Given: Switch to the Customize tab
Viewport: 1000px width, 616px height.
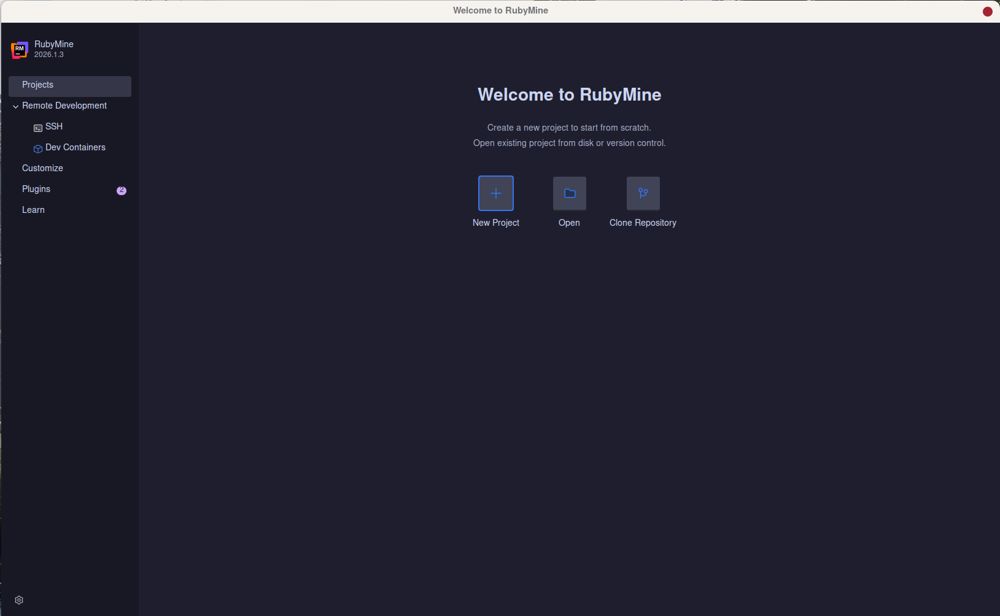Looking at the screenshot, I should tap(42, 168).
